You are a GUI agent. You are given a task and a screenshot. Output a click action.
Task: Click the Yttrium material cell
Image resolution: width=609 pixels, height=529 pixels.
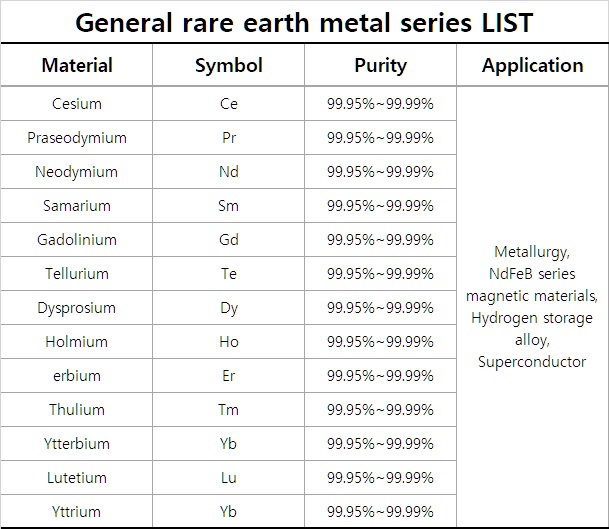[x=77, y=512]
